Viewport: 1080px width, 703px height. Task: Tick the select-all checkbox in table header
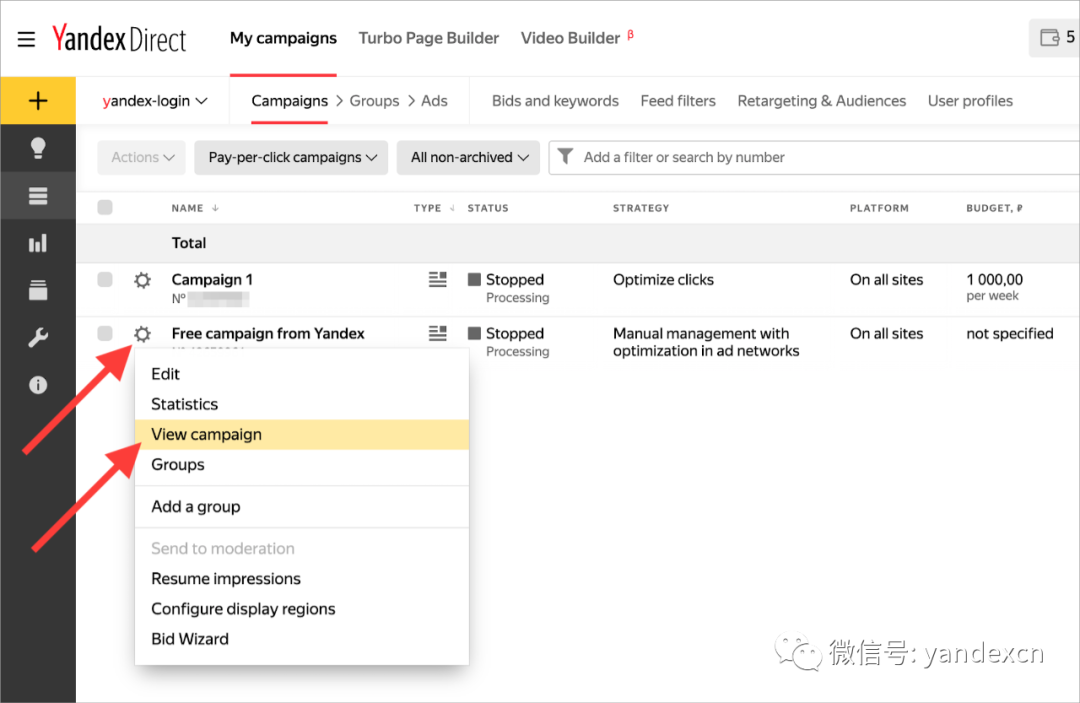[105, 207]
